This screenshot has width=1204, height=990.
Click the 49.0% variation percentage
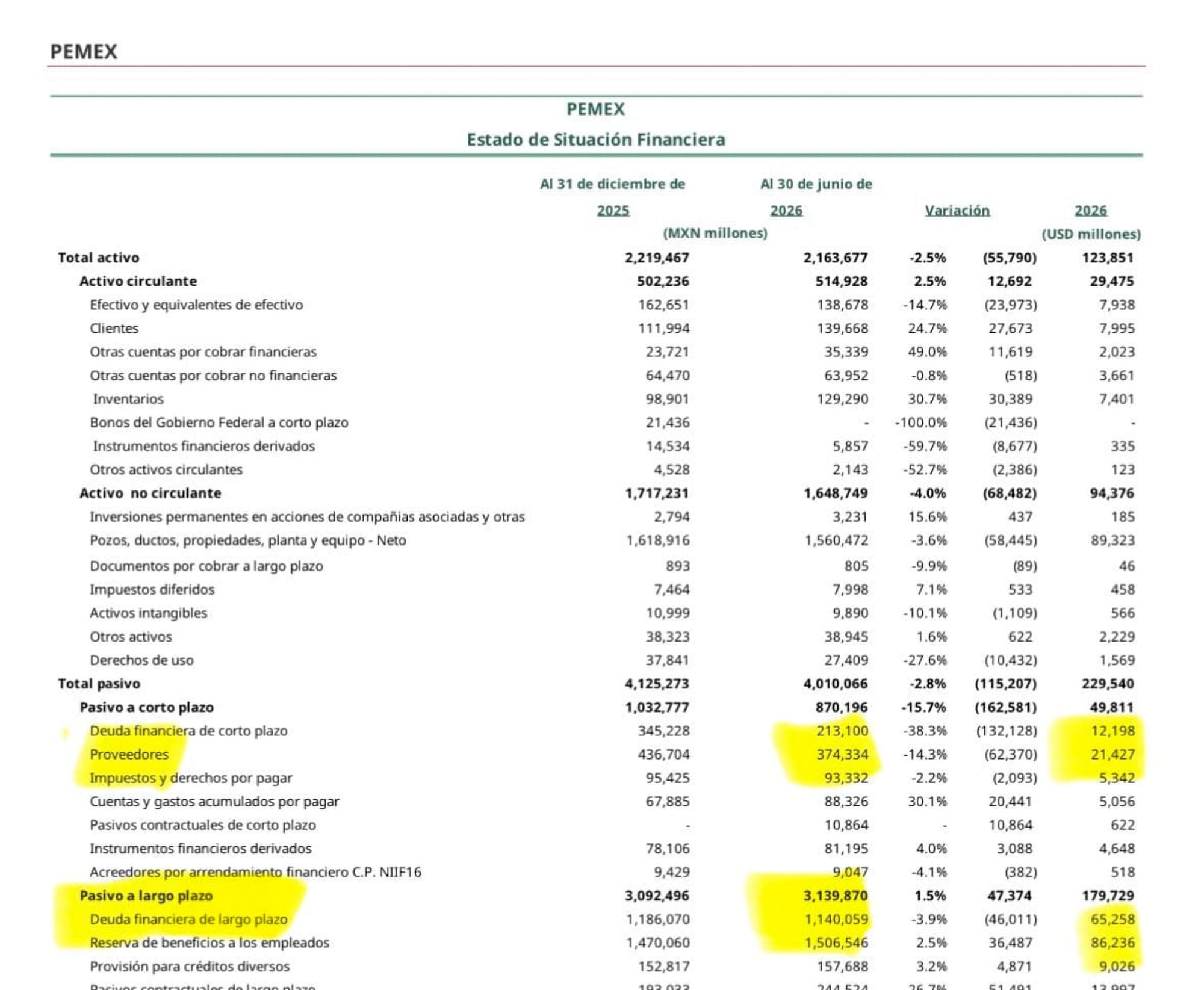(x=927, y=352)
